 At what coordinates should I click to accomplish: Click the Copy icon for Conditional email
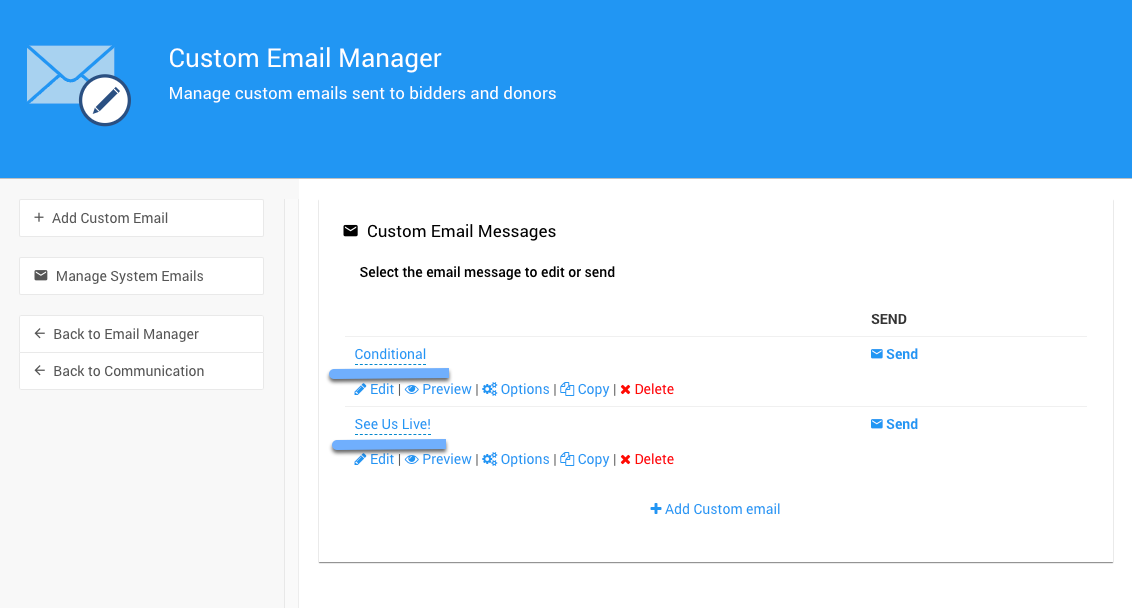coord(567,389)
